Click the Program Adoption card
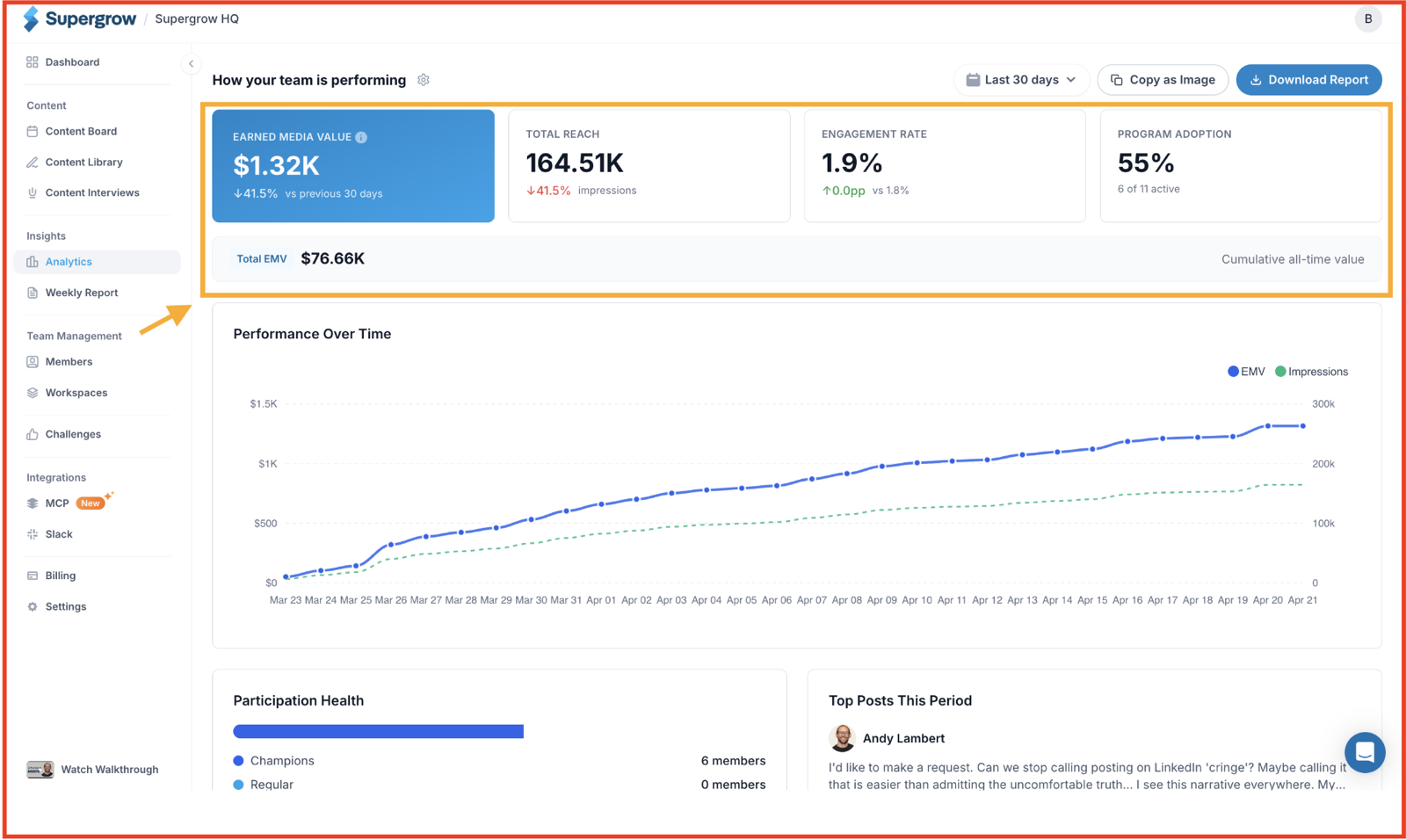Image resolution: width=1406 pixels, height=840 pixels. click(1241, 166)
